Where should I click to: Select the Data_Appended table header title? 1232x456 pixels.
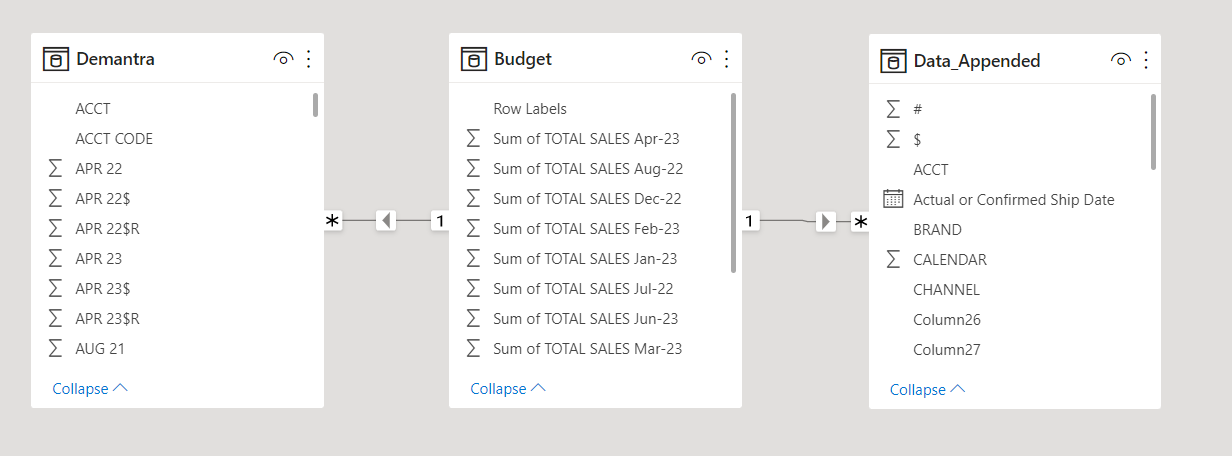coord(977,61)
